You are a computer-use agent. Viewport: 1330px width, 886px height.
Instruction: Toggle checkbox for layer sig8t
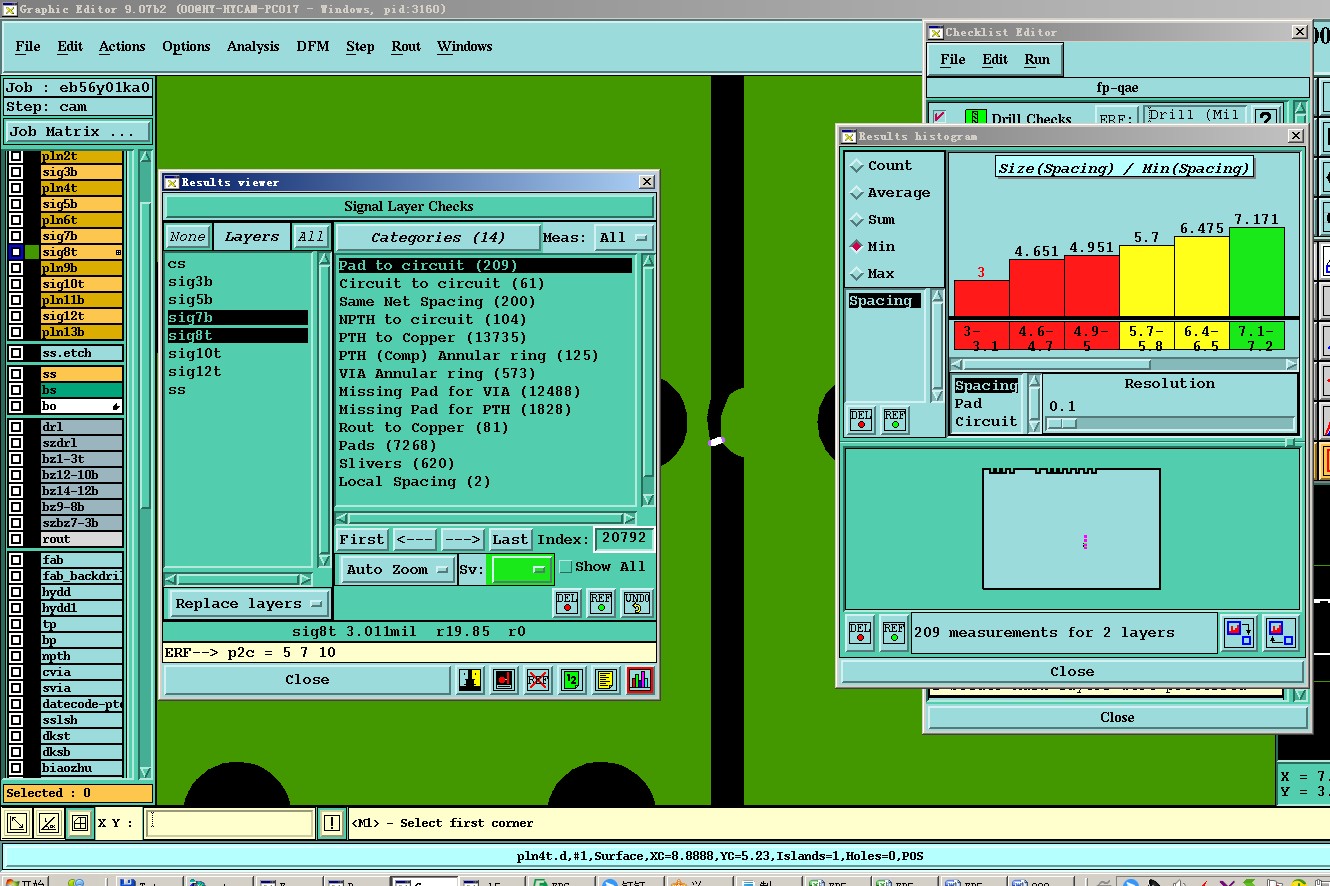click(x=16, y=252)
